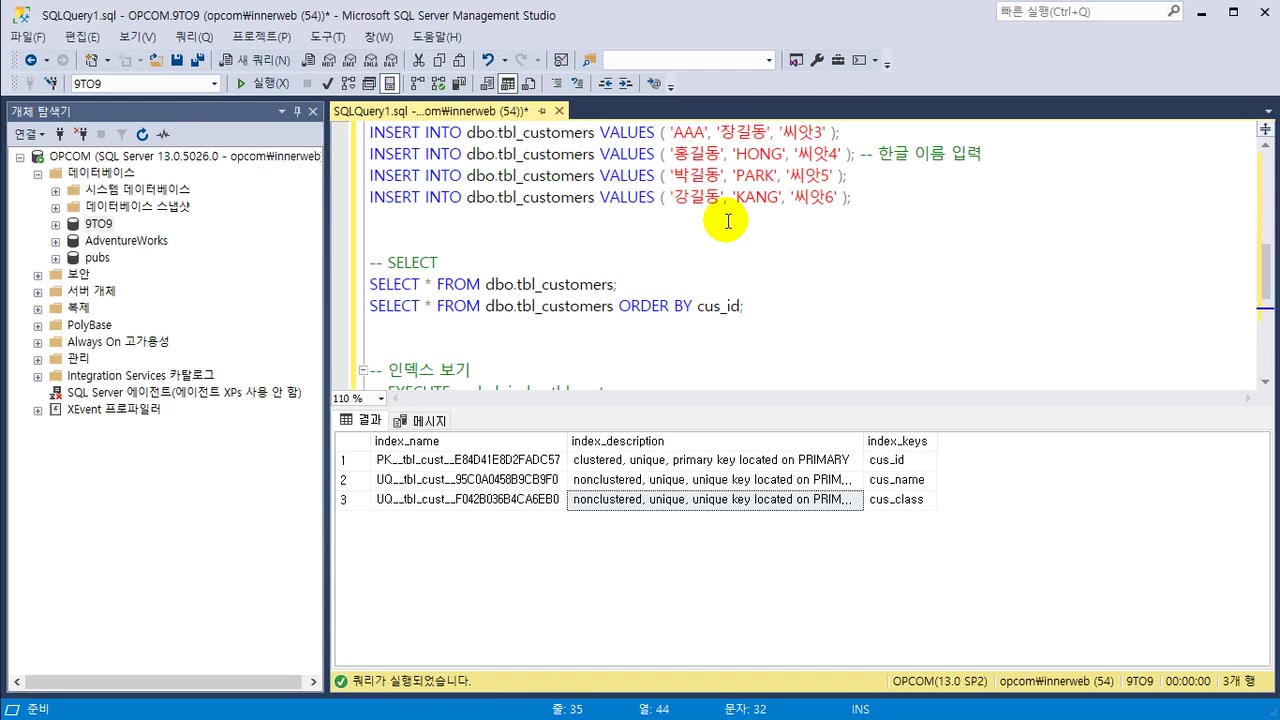This screenshot has height=720, width=1280.
Task: Expand the 보안 folder node
Action: click(x=38, y=275)
